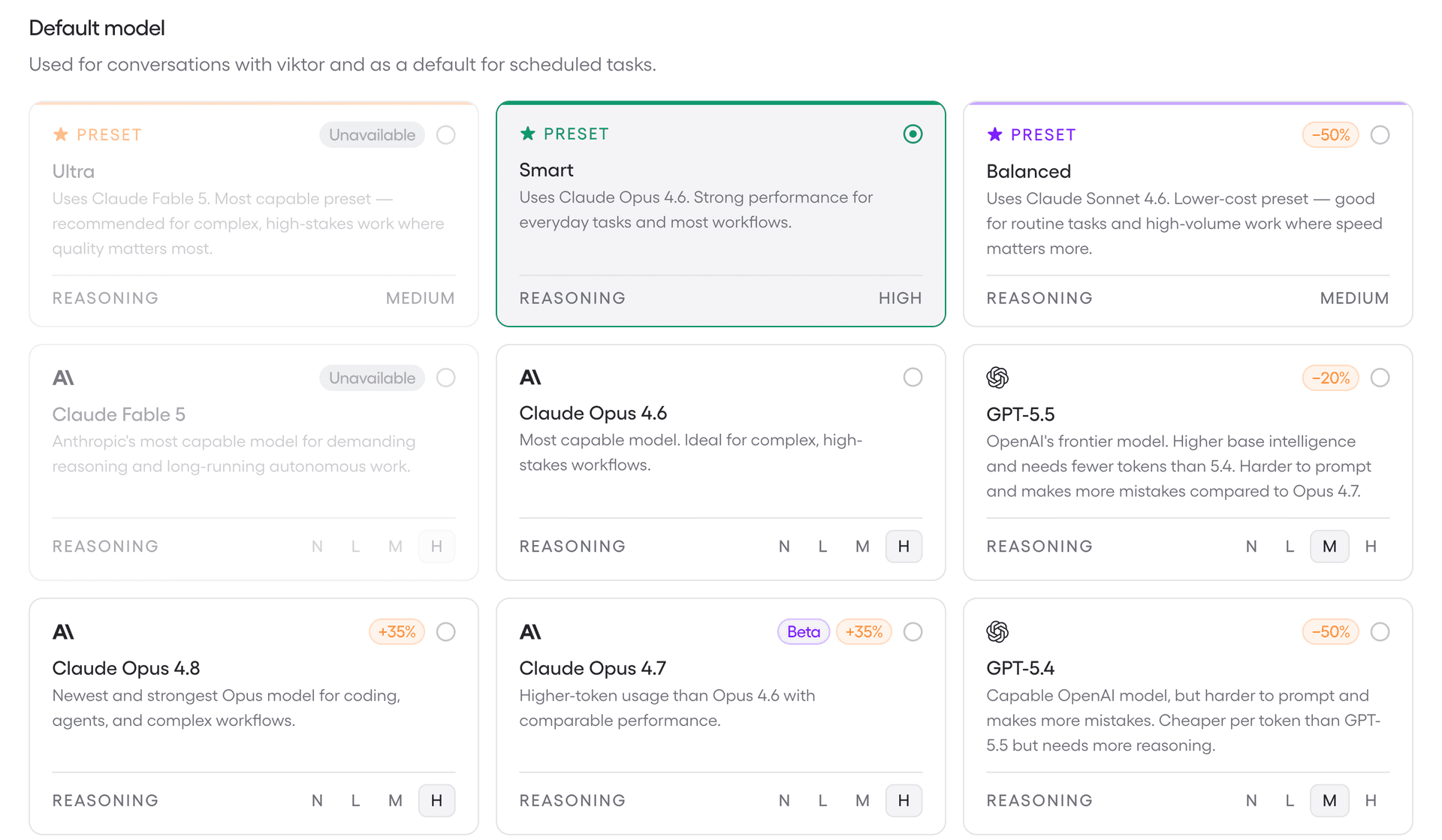1442x840 pixels.
Task: Set Claude Opus 4.6 reasoning to M
Action: 862,546
